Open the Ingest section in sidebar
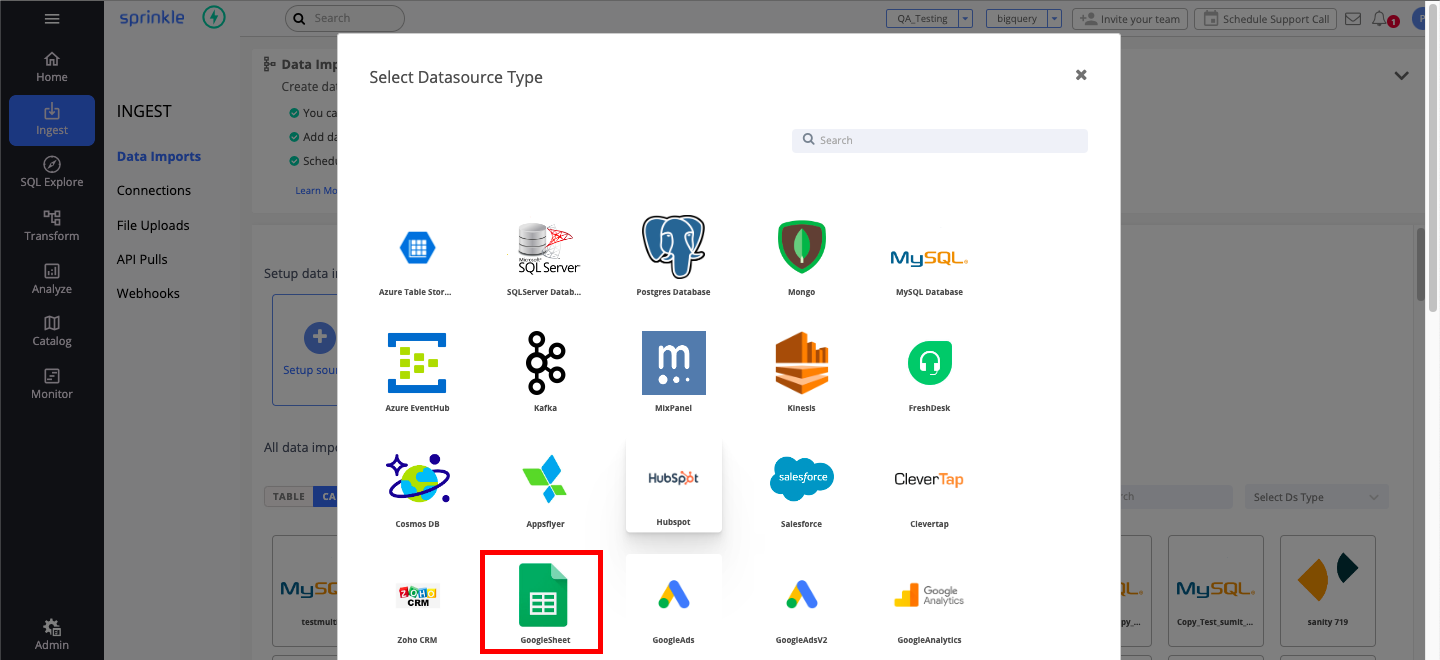The width and height of the screenshot is (1440, 660). click(52, 120)
